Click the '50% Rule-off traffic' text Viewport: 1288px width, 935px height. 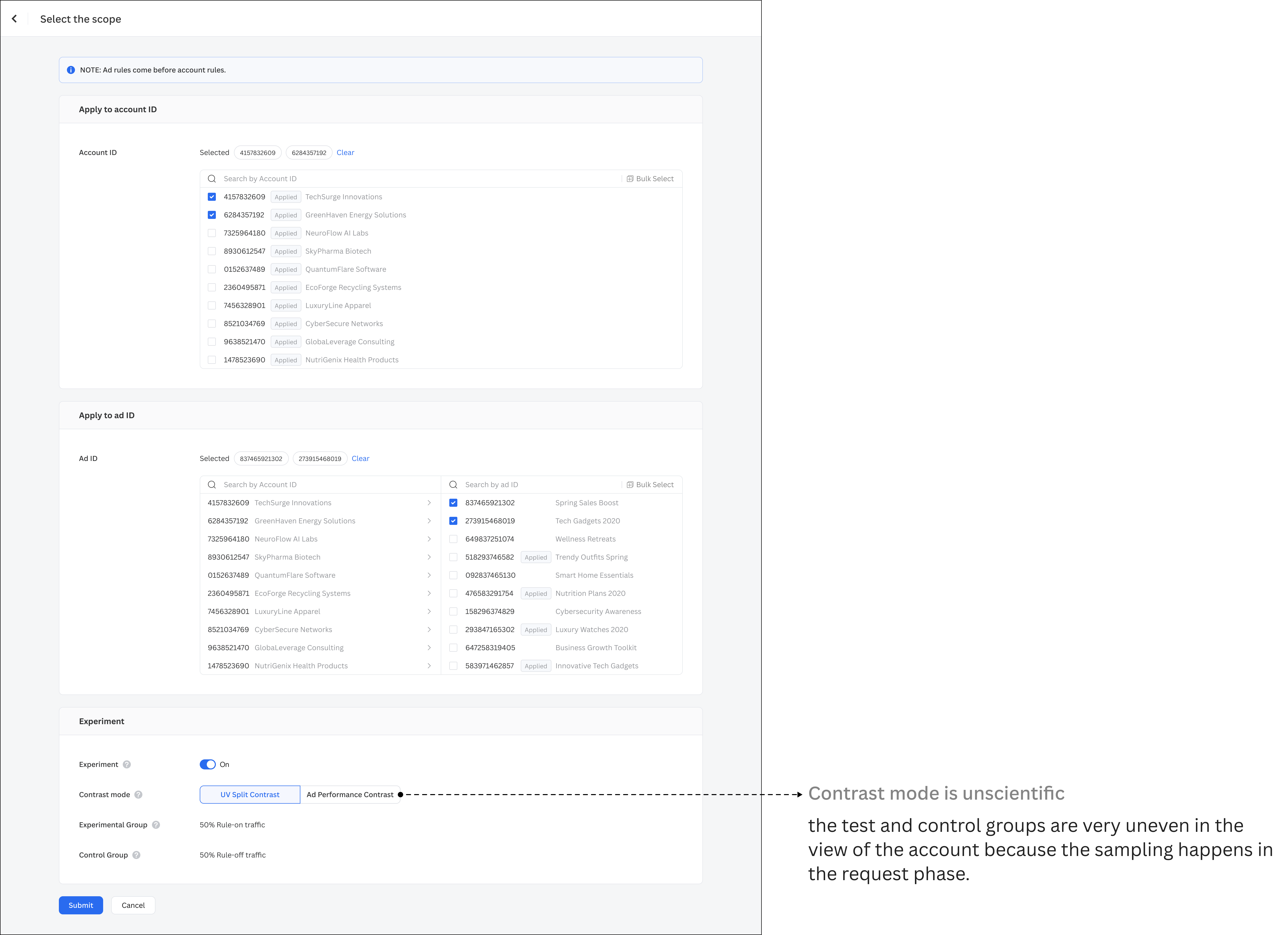232,855
